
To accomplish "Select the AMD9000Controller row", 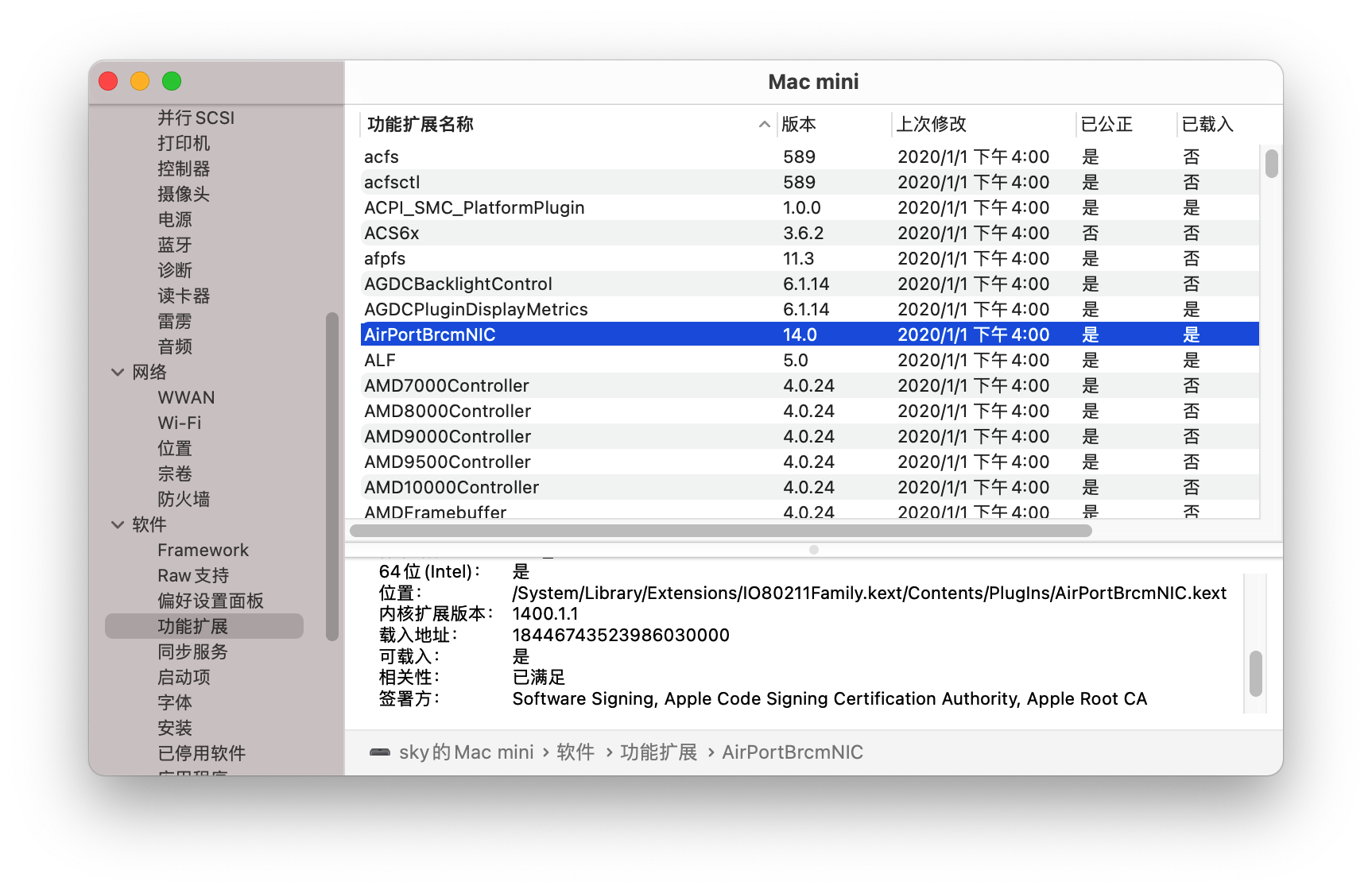I will [x=810, y=436].
